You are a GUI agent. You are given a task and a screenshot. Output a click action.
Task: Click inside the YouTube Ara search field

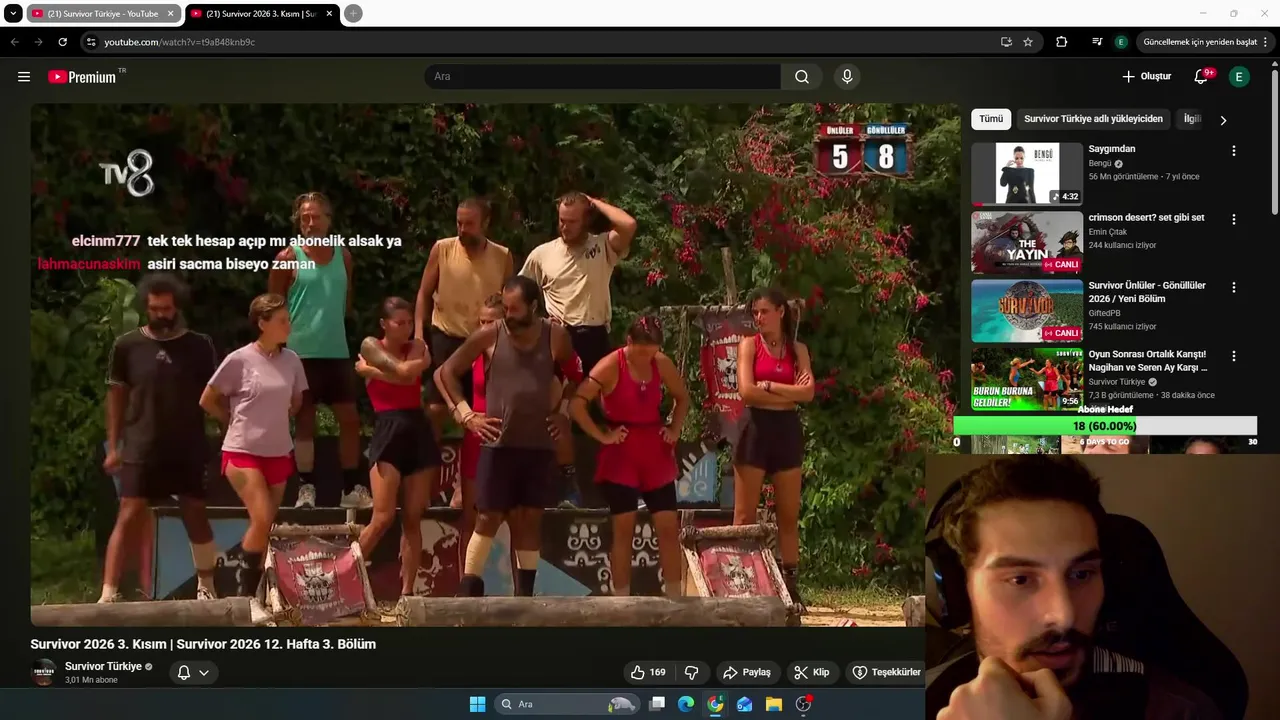click(x=603, y=77)
